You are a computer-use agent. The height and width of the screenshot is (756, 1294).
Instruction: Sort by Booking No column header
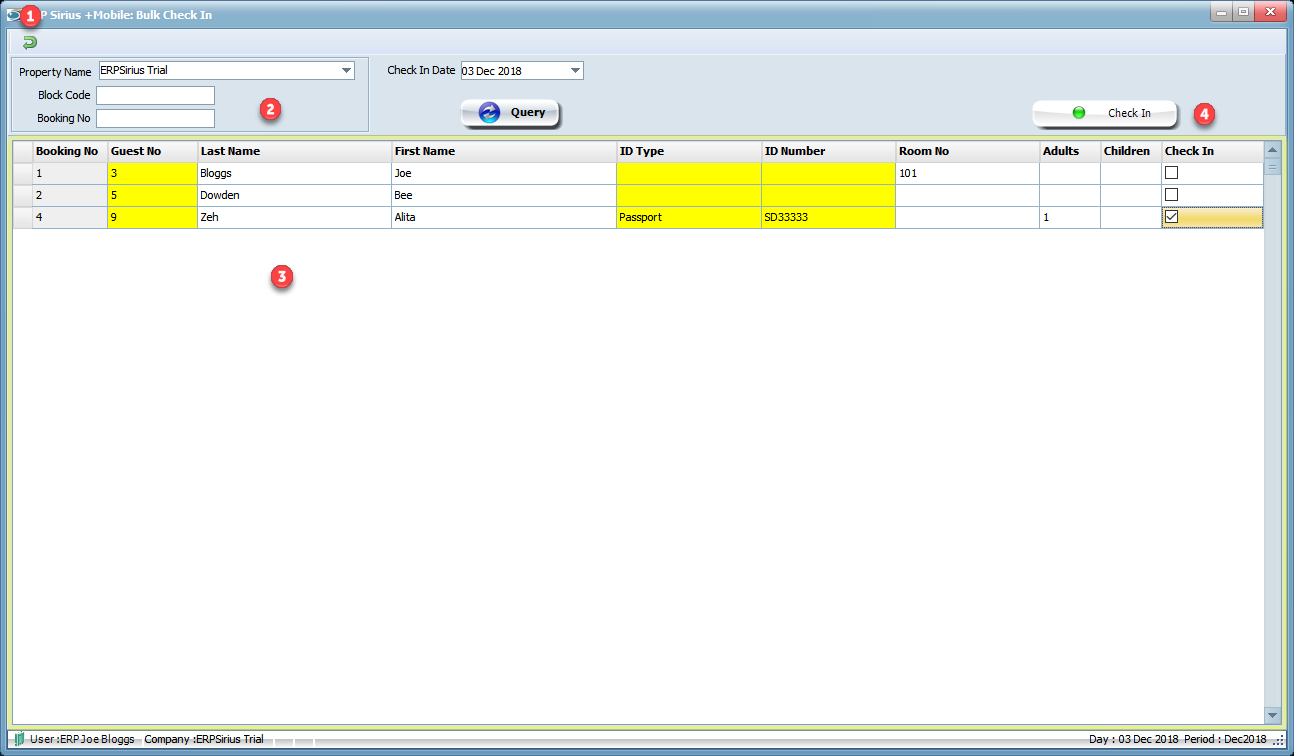click(x=70, y=151)
